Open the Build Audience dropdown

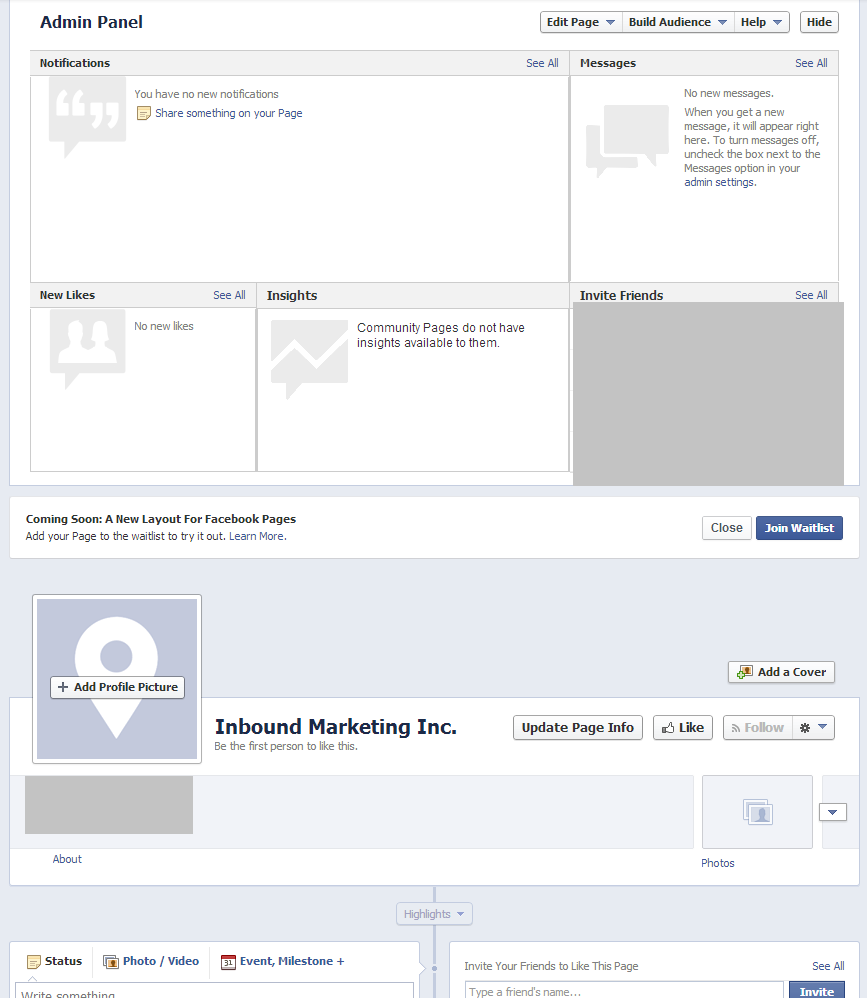pyautogui.click(x=677, y=22)
